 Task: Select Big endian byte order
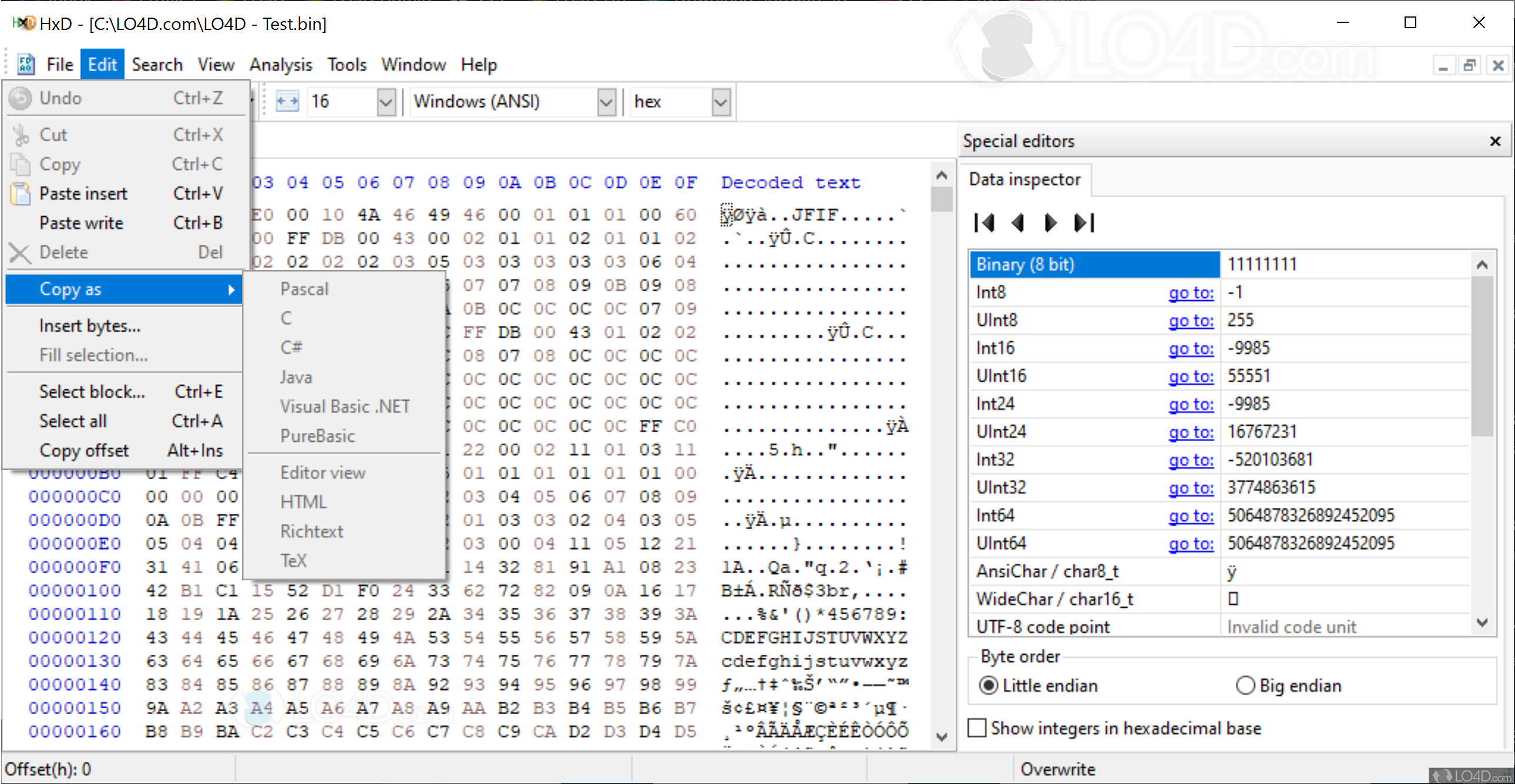point(1245,685)
